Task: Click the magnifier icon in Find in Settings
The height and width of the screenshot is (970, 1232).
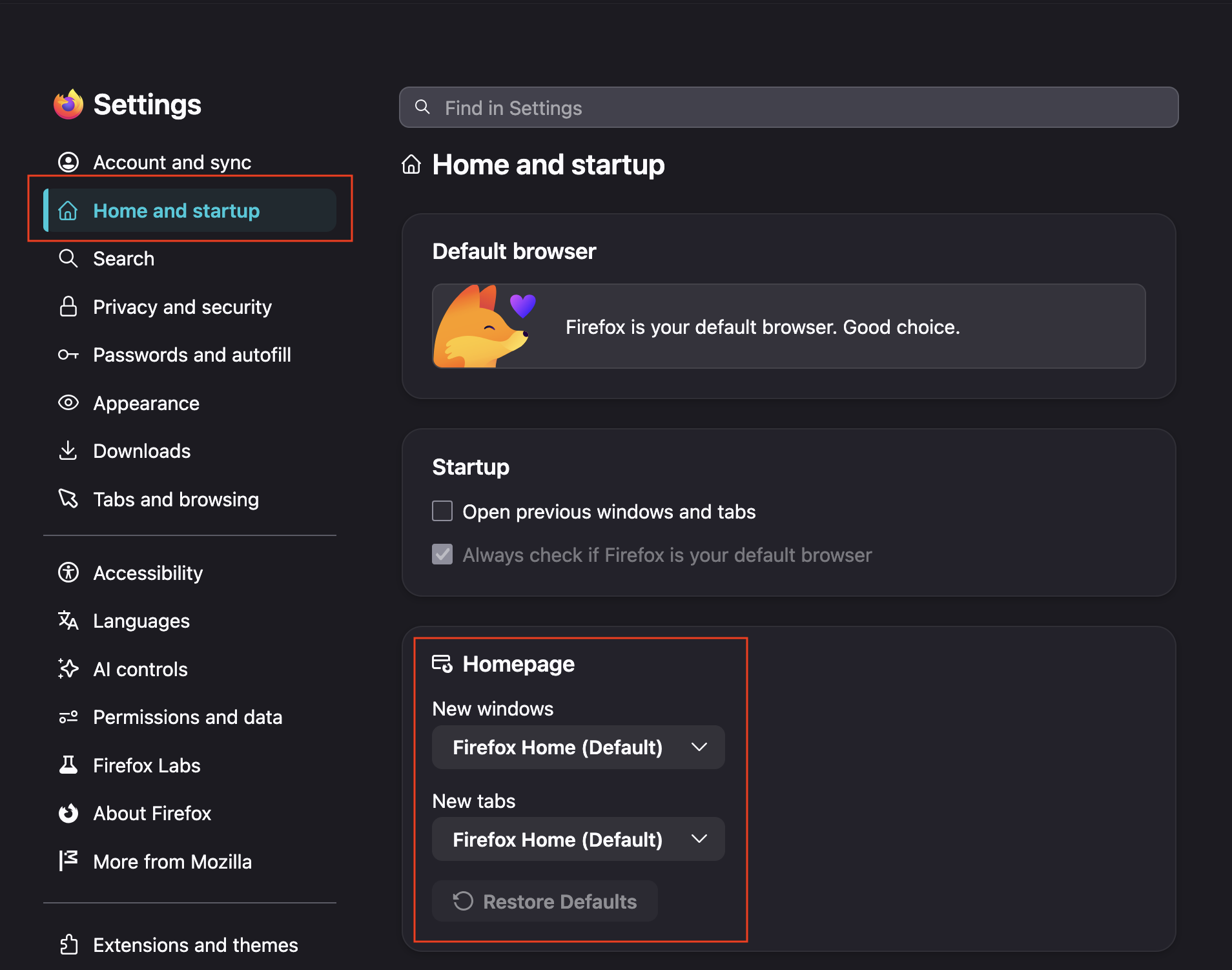Action: tap(422, 107)
